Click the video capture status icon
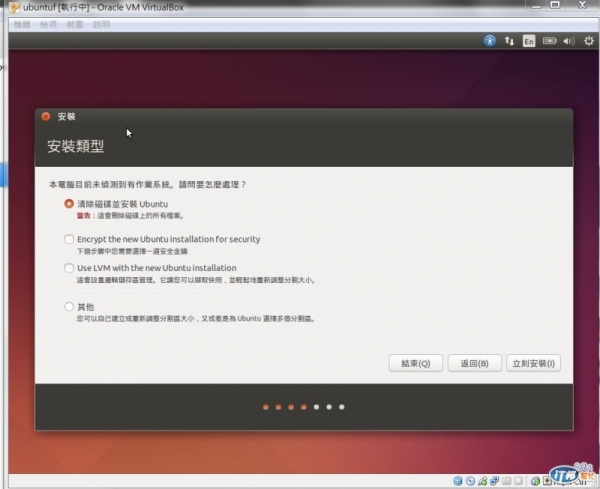Viewport: 600px width, 489px height. tap(518, 481)
